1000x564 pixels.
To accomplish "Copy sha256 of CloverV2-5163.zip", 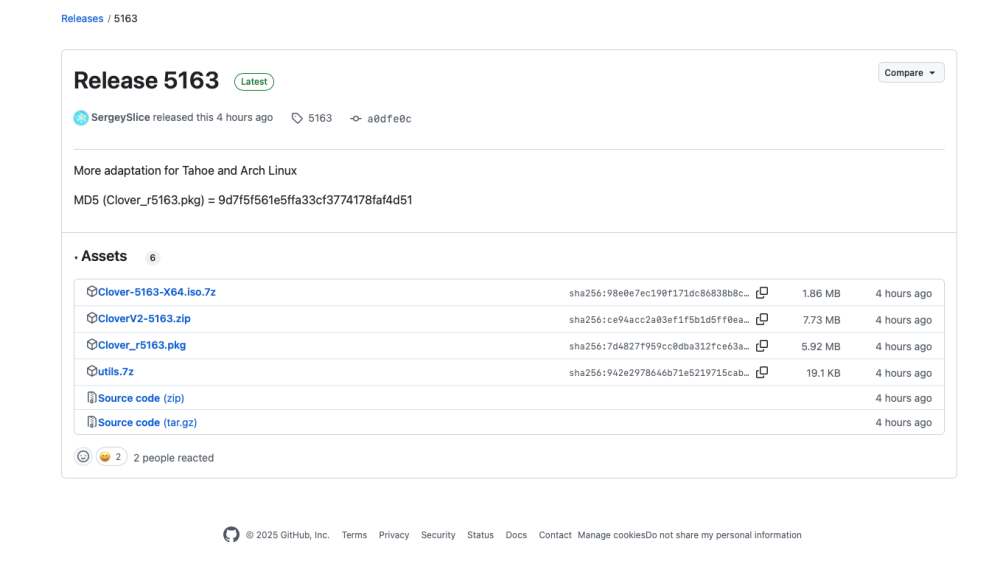I will (761, 319).
